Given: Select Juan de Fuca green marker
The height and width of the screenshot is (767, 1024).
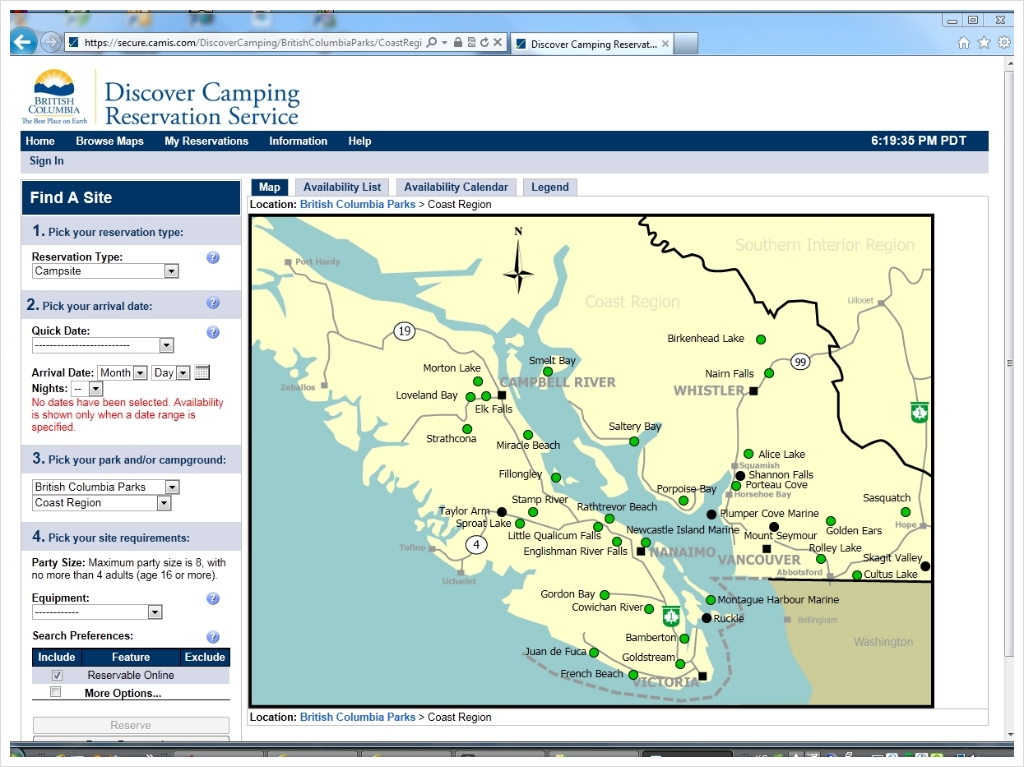Looking at the screenshot, I should [594, 653].
